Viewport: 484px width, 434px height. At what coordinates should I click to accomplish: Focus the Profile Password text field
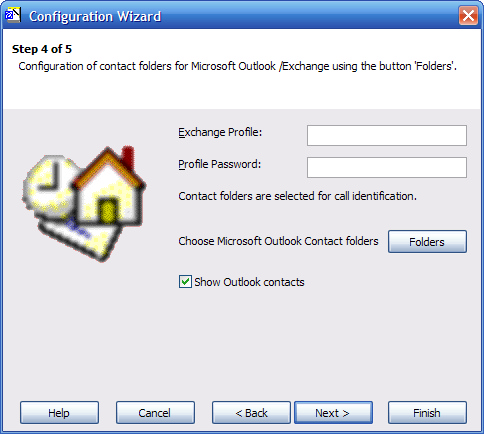click(387, 167)
